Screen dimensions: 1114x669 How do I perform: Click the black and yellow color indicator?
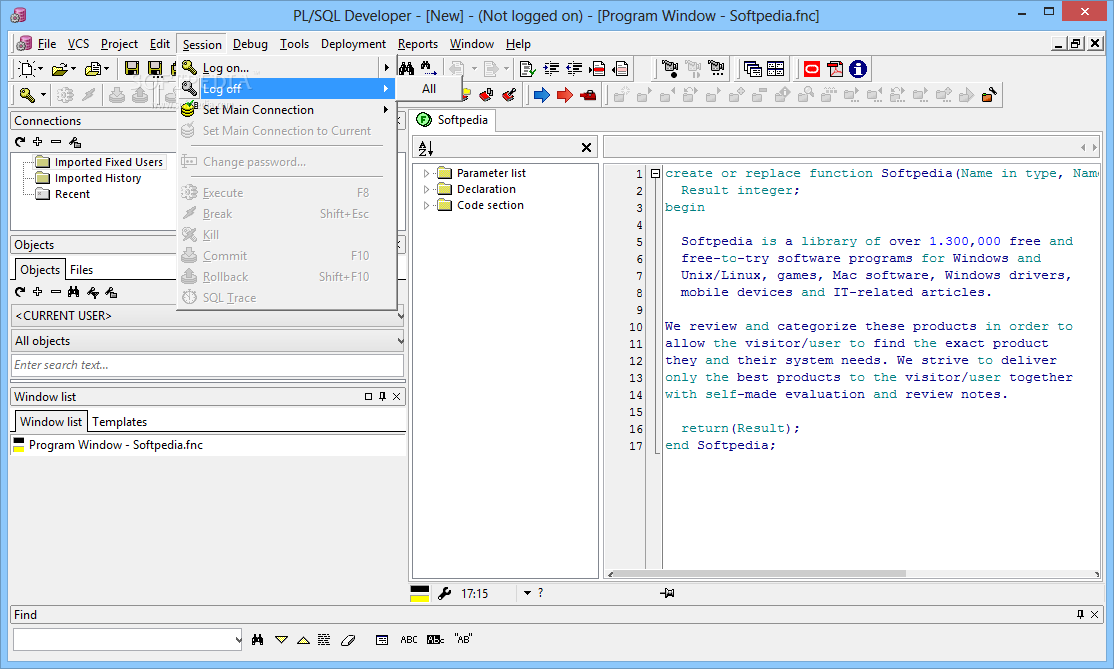click(x=420, y=593)
